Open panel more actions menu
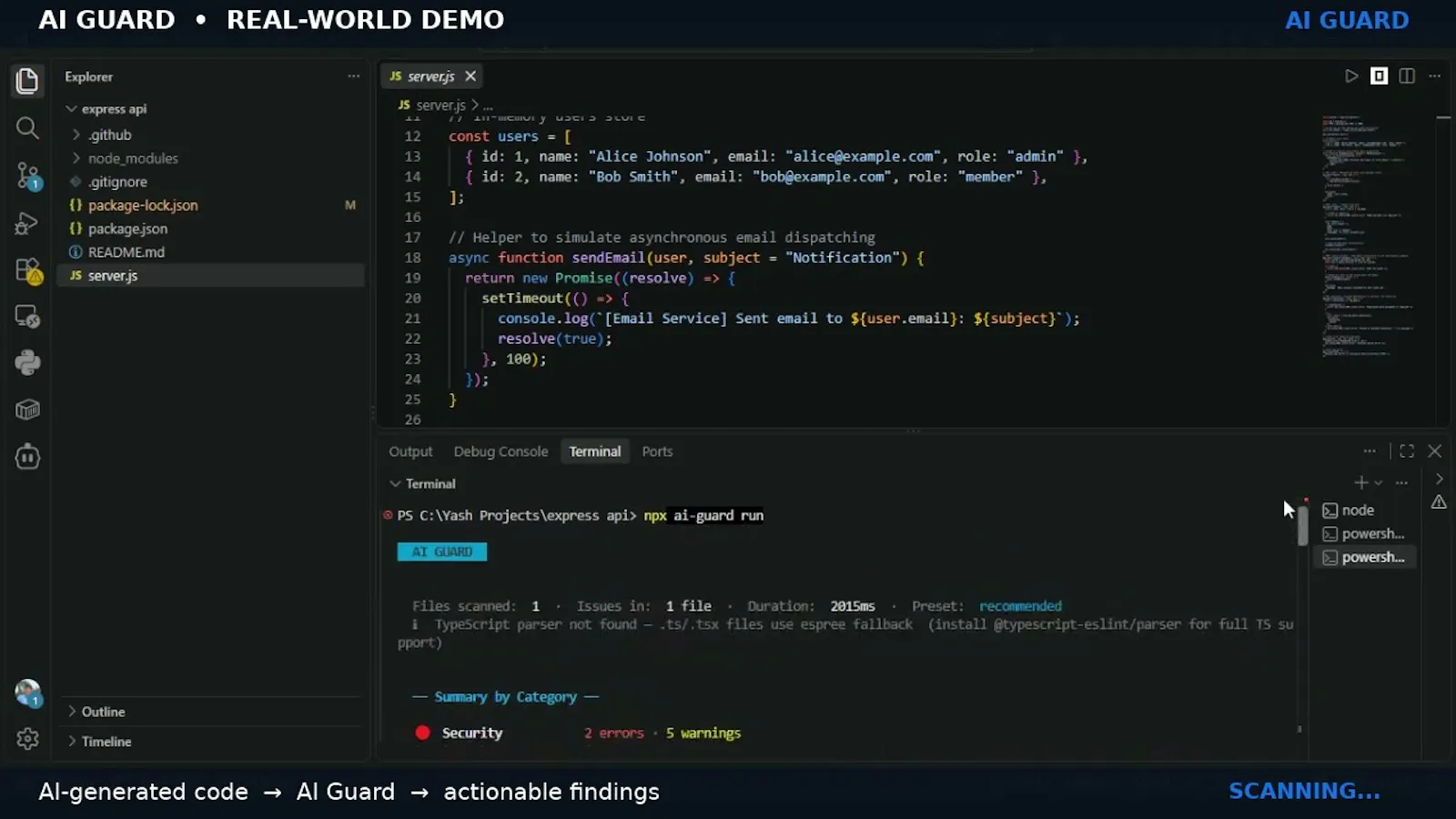 coord(1370,451)
